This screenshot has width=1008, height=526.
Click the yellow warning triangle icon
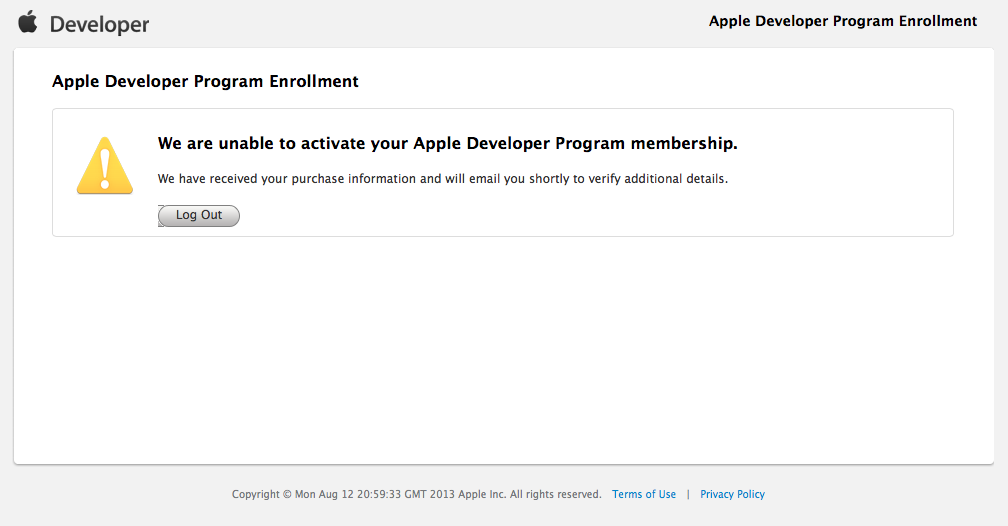[104, 166]
